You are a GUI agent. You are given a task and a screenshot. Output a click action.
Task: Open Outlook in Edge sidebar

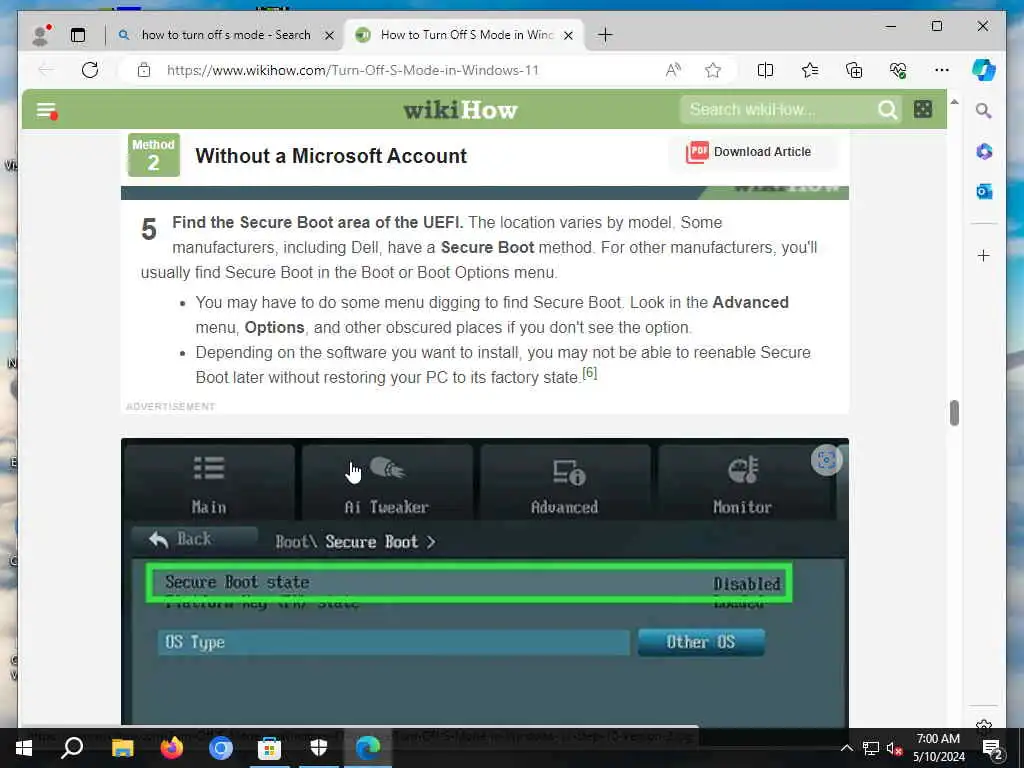984,191
